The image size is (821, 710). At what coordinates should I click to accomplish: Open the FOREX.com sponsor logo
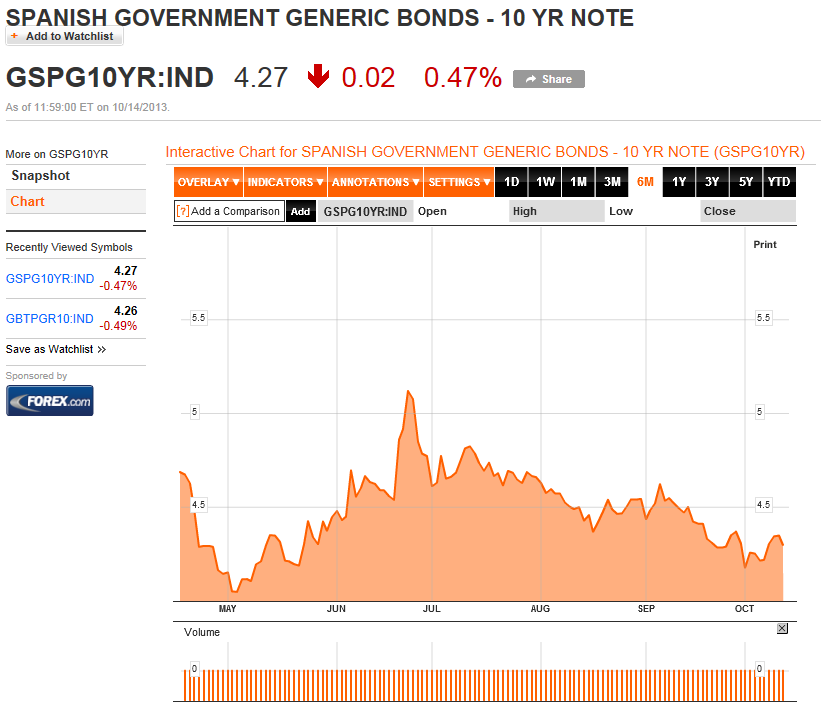point(50,401)
